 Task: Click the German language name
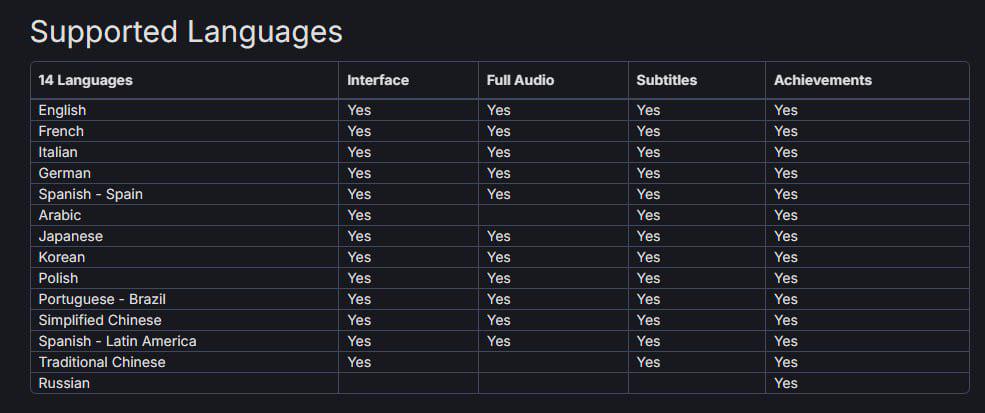tap(64, 173)
